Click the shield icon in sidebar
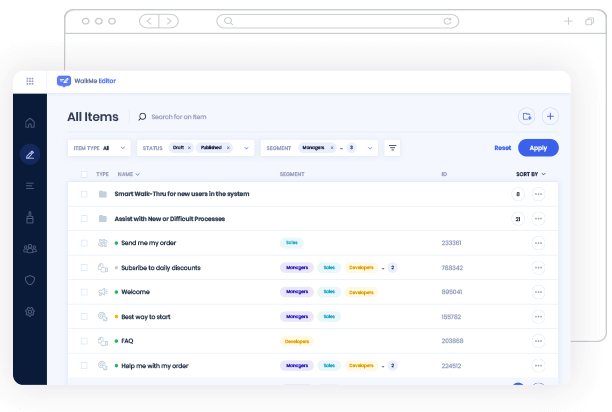This screenshot has height=412, width=612. 30,280
